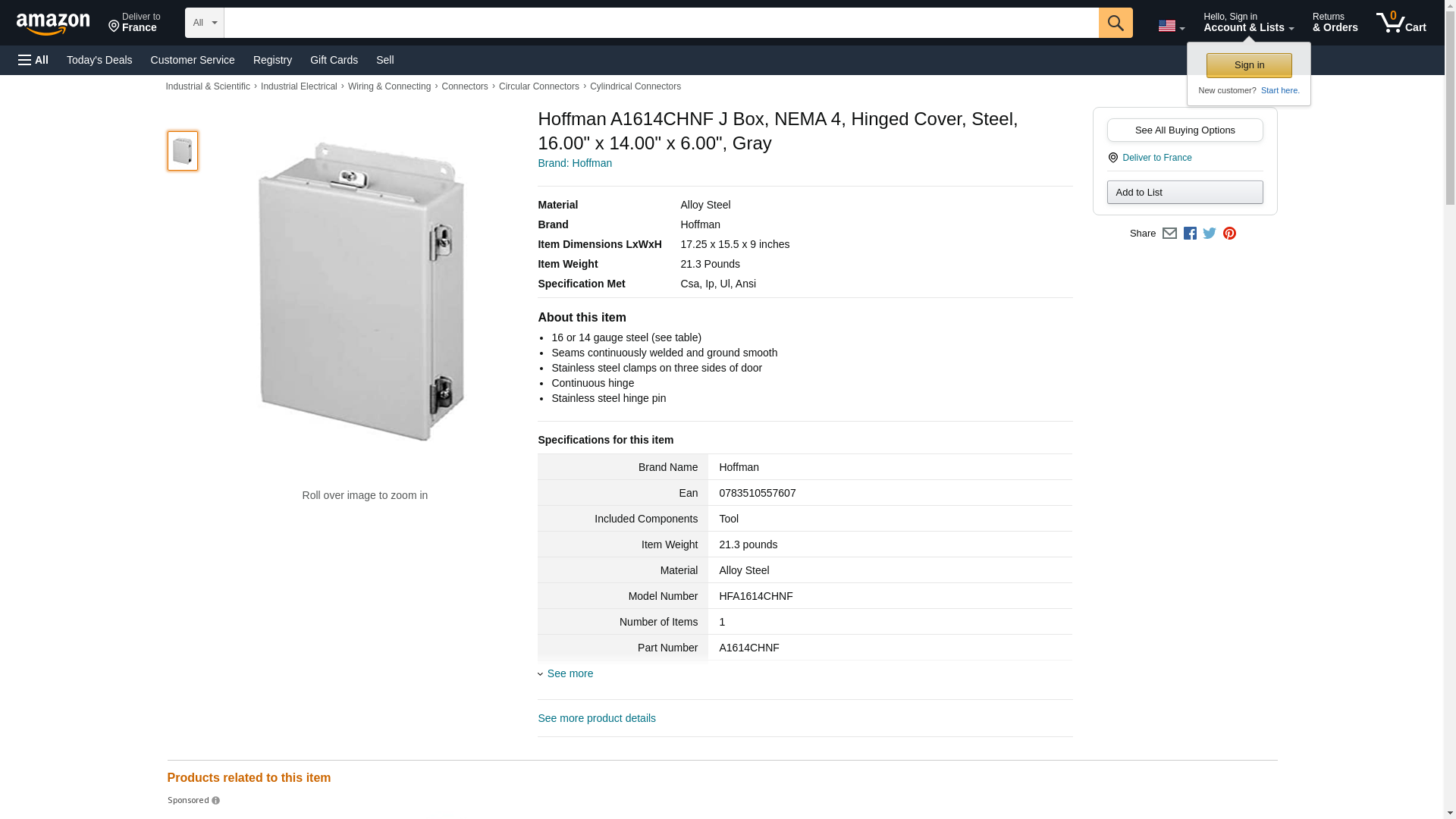
Task: Open Account & Lists dropdown
Action: click(x=1248, y=23)
